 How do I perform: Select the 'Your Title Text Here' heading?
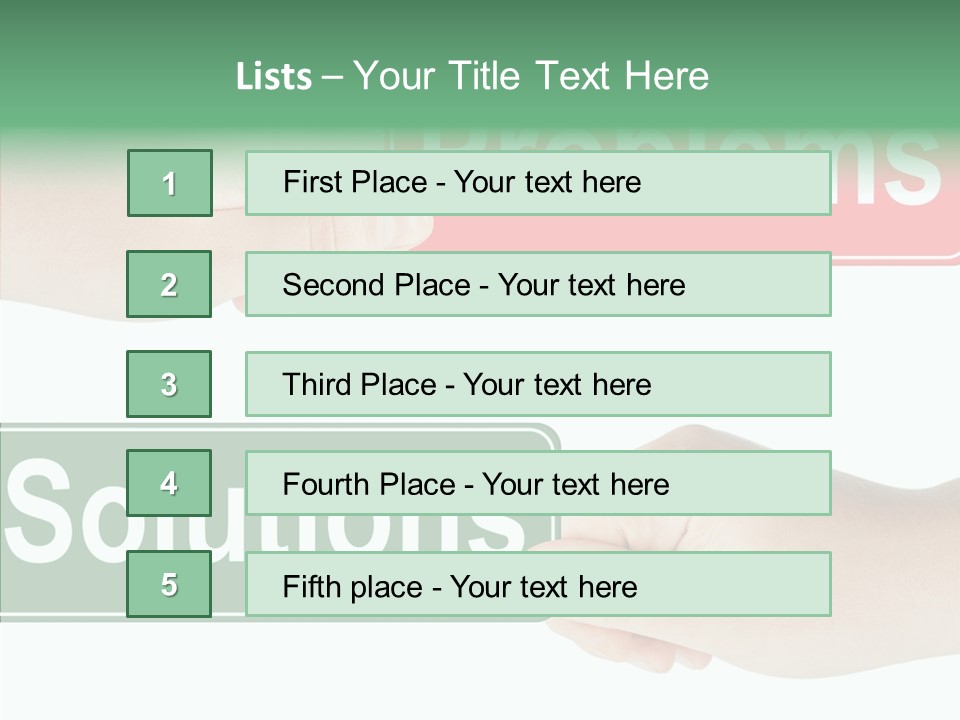(x=530, y=76)
